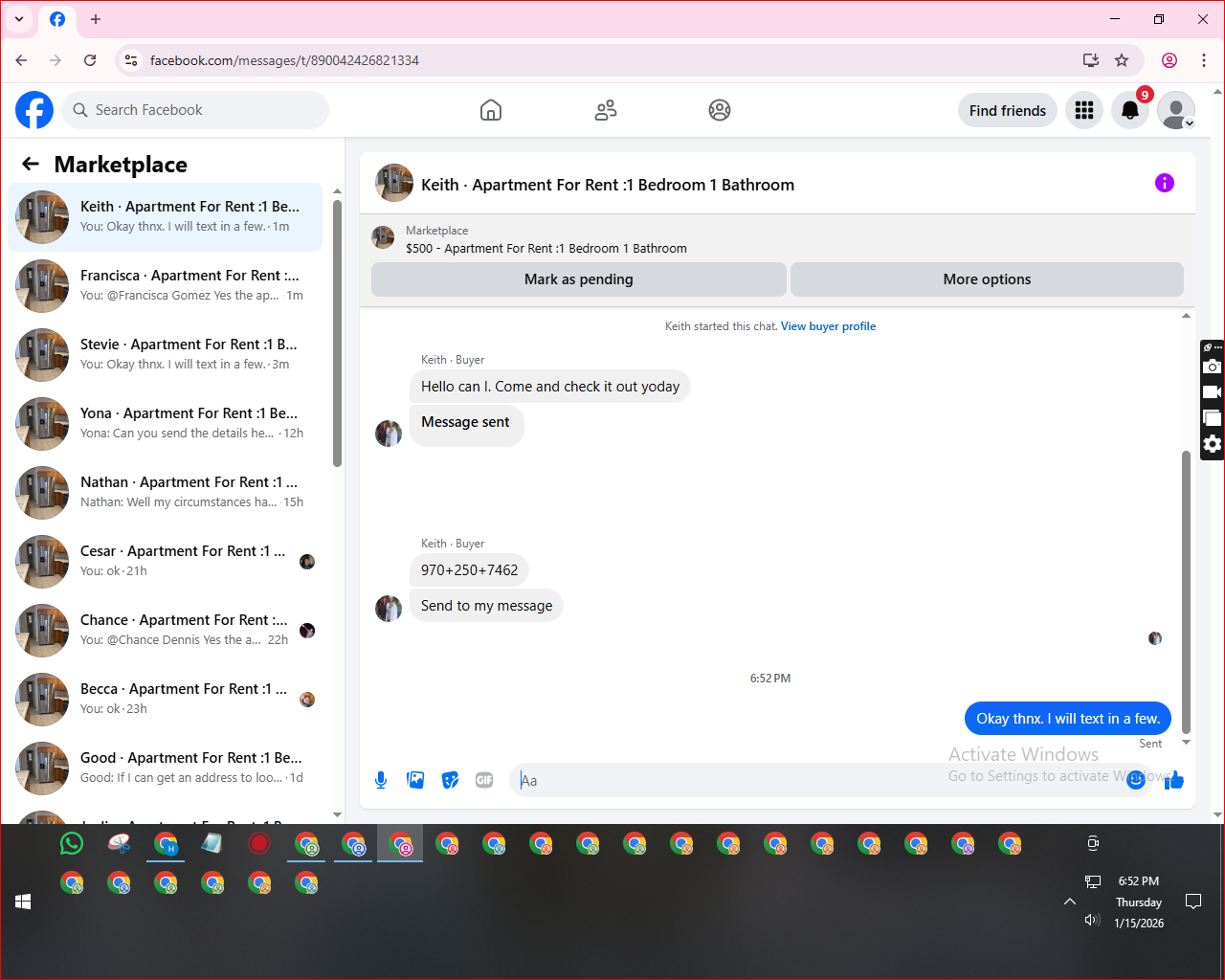Open the red record app in taskbar
The height and width of the screenshot is (980, 1225).
tap(259, 843)
